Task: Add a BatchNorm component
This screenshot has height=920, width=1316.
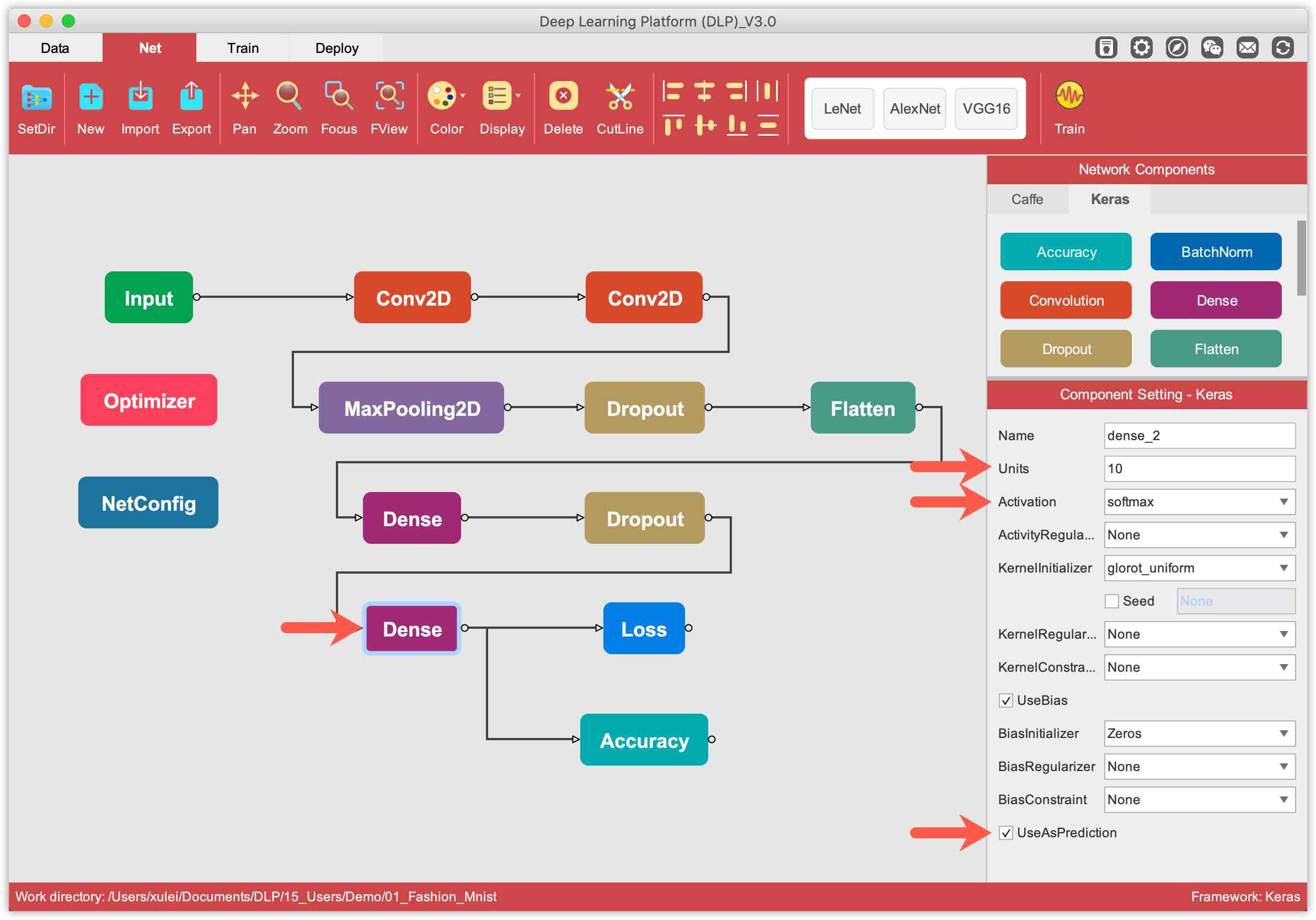Action: [1215, 252]
